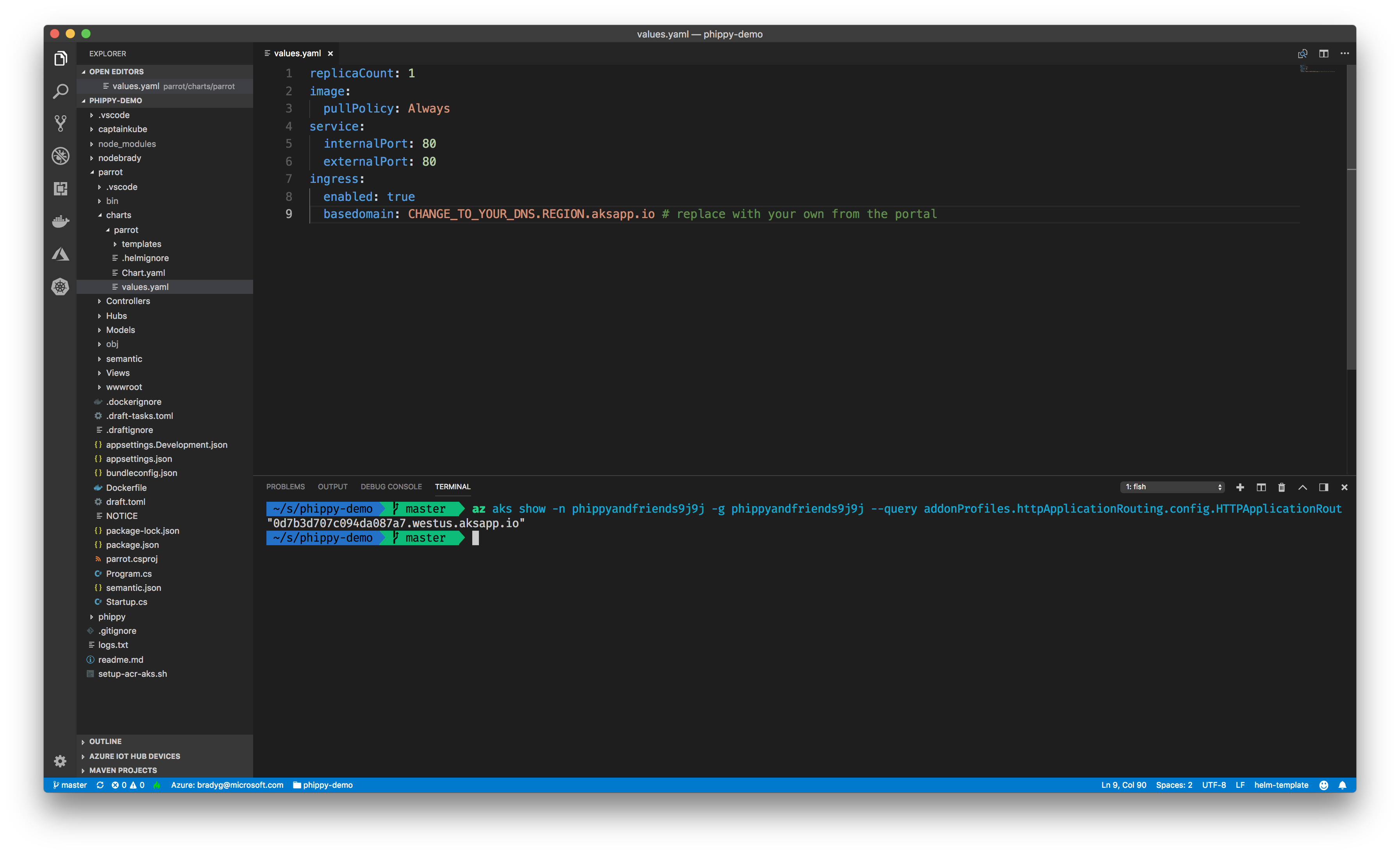Open the Source Control view
Image resolution: width=1400 pixels, height=855 pixels.
click(x=60, y=123)
